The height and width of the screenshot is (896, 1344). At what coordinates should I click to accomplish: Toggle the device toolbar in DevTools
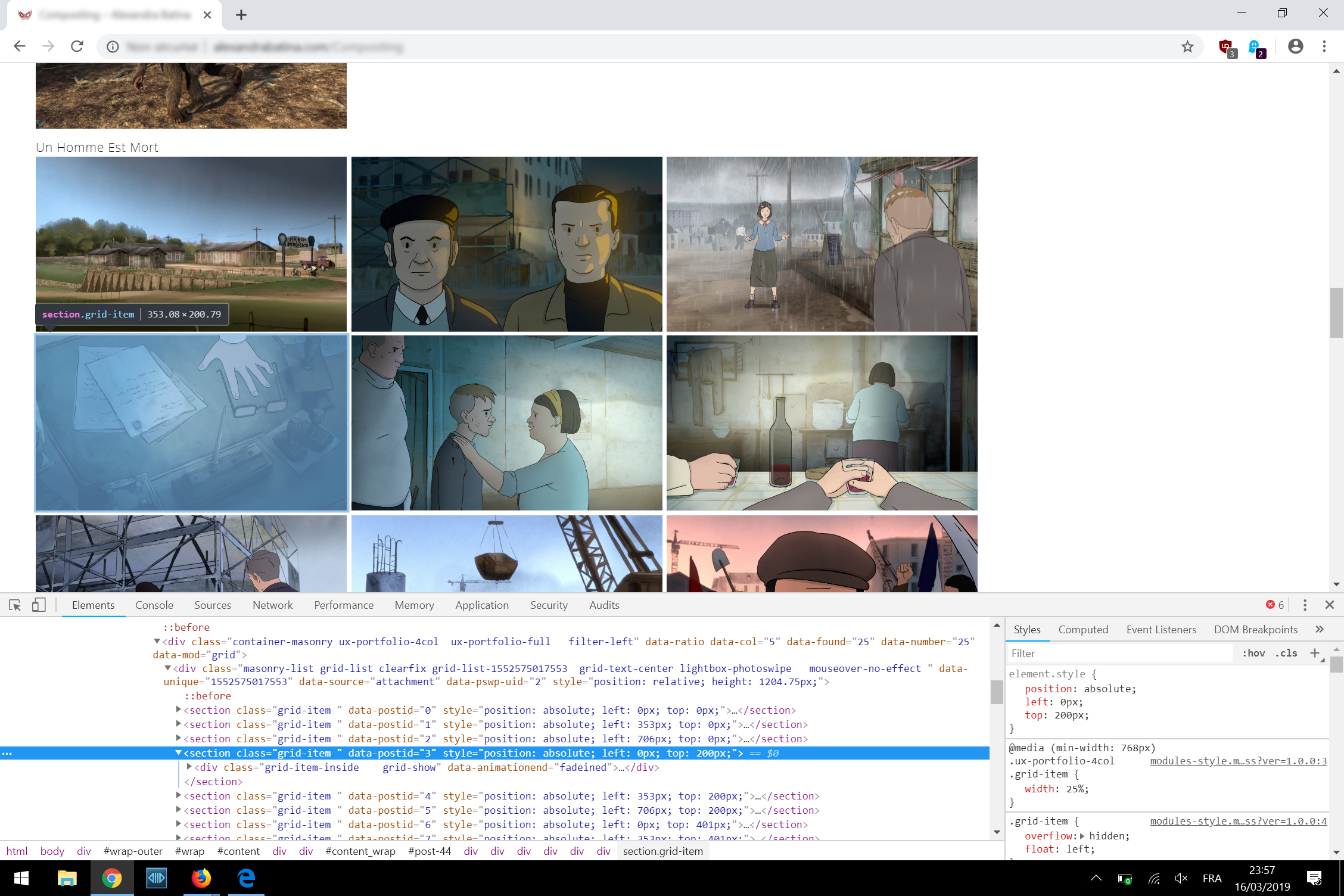(x=39, y=605)
